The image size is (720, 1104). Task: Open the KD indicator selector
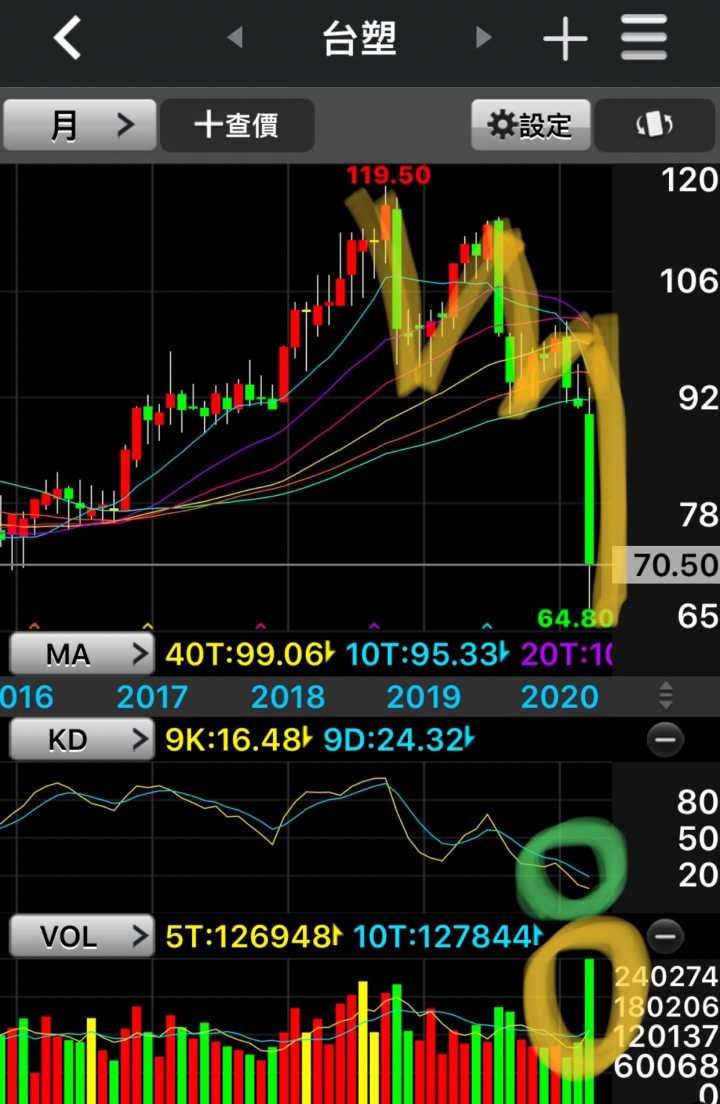[81, 739]
